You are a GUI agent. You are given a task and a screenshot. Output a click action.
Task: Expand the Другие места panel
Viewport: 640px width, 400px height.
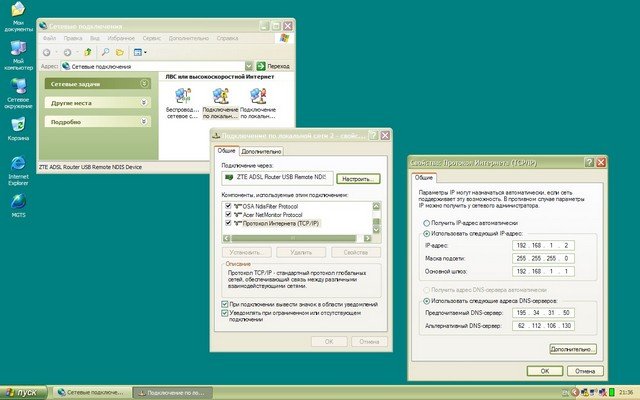click(145, 103)
